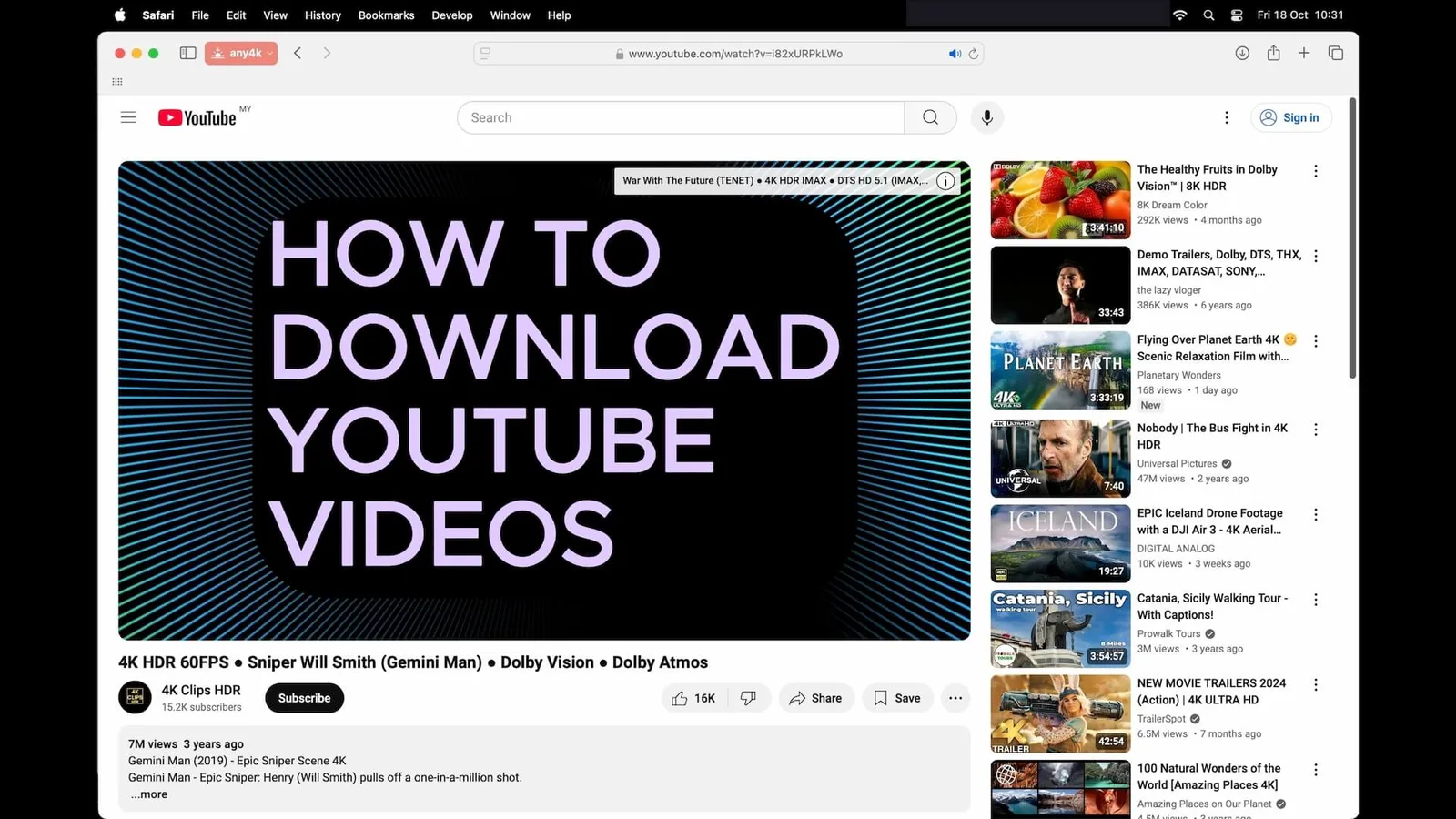Open options for Healthy Fruits video

tap(1315, 171)
